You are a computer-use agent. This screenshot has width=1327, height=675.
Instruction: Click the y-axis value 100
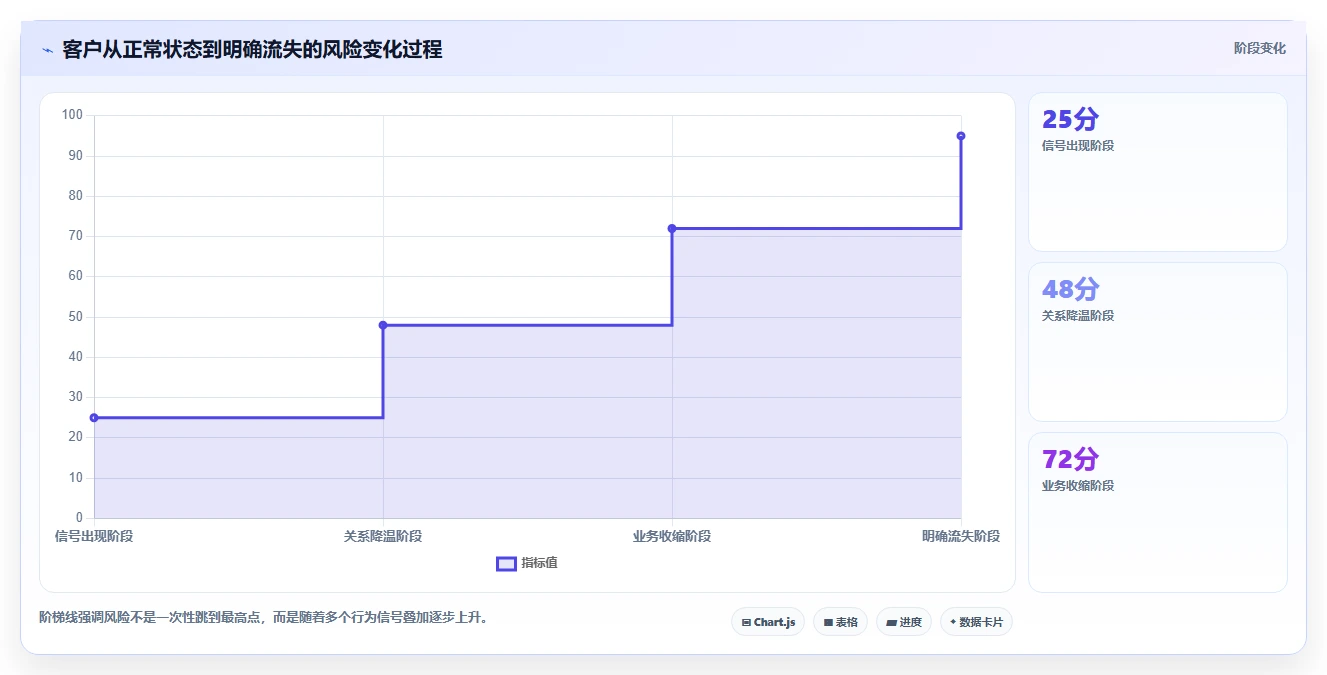(72, 115)
